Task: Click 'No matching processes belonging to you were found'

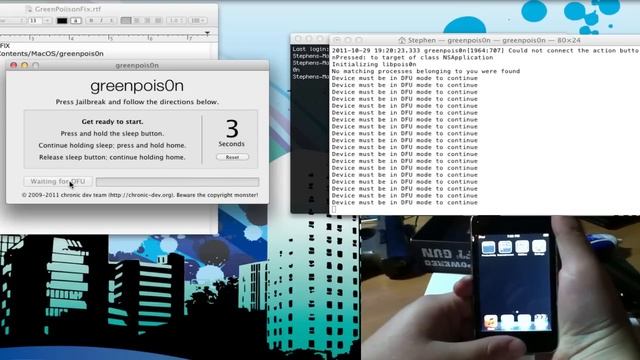Action: [x=426, y=71]
